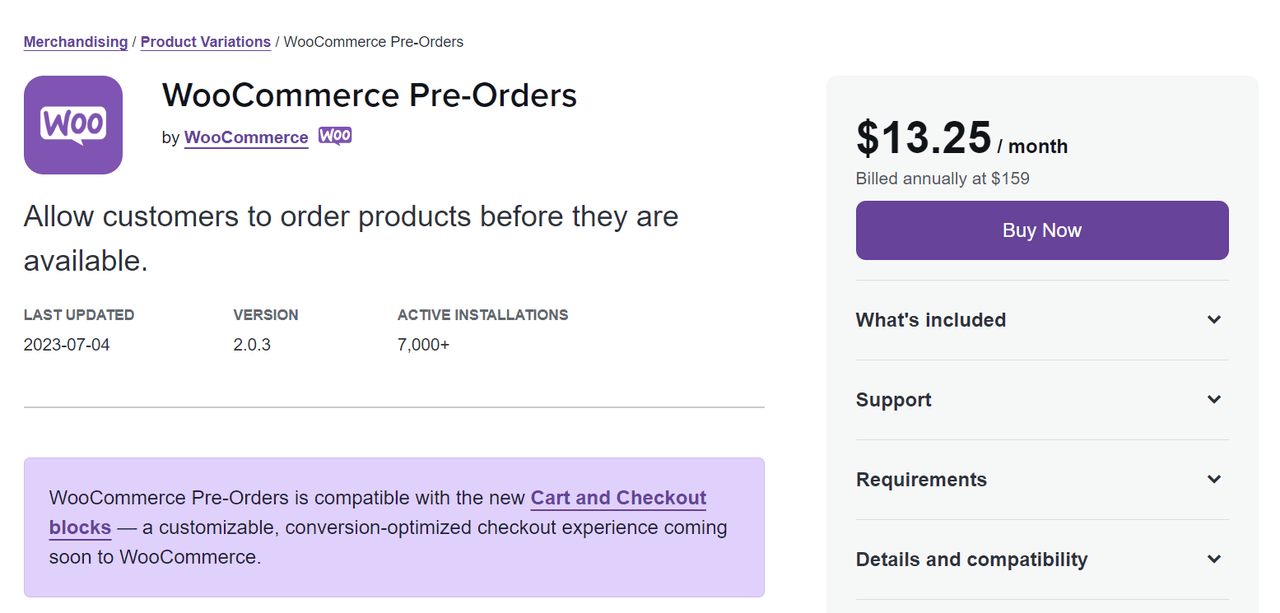
Task: Click the small Woo badge beside WooCommerce
Action: [335, 136]
